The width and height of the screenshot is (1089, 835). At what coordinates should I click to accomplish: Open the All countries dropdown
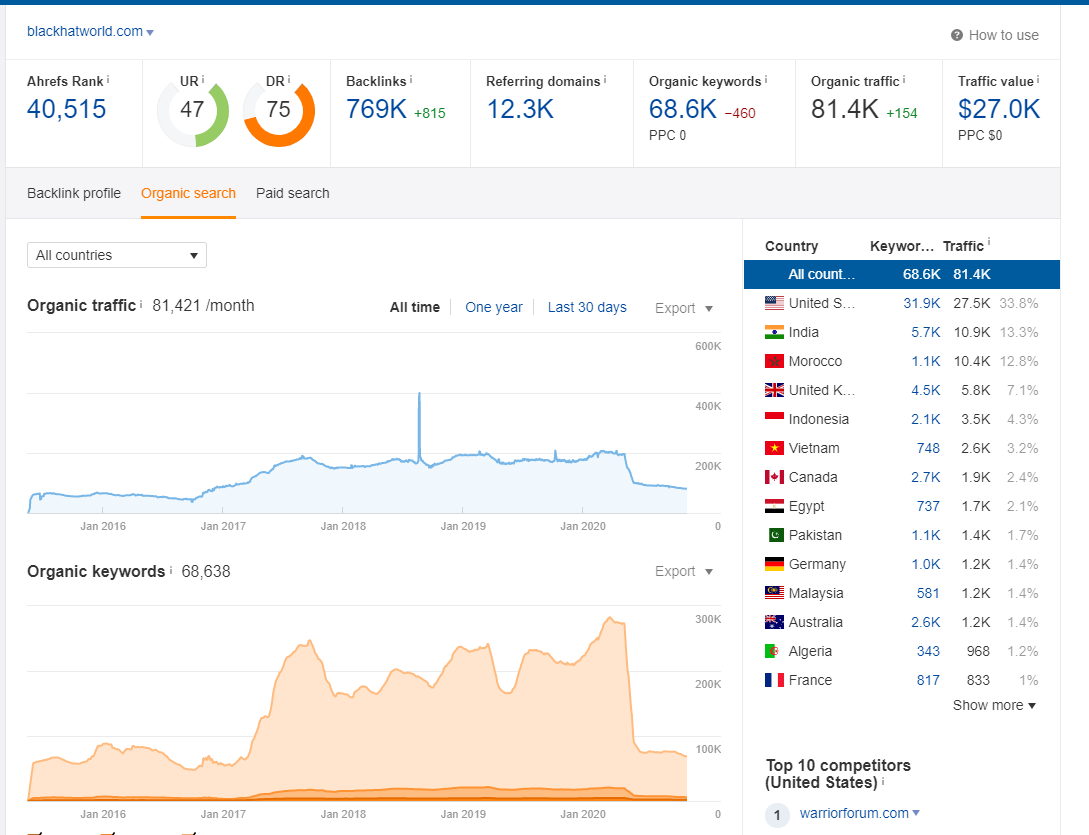(117, 255)
